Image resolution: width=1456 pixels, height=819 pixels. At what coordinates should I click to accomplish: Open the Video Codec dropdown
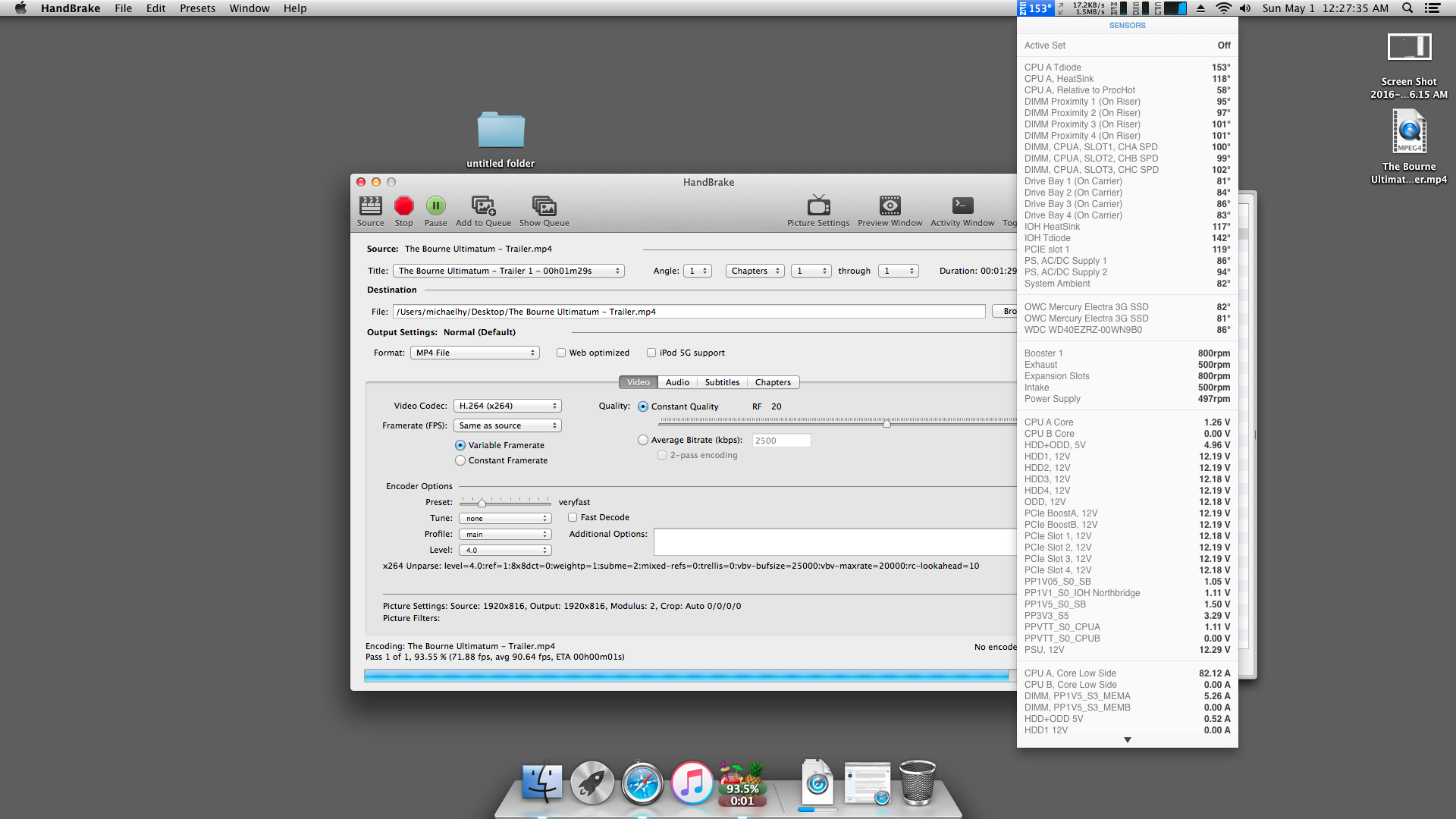tap(507, 406)
